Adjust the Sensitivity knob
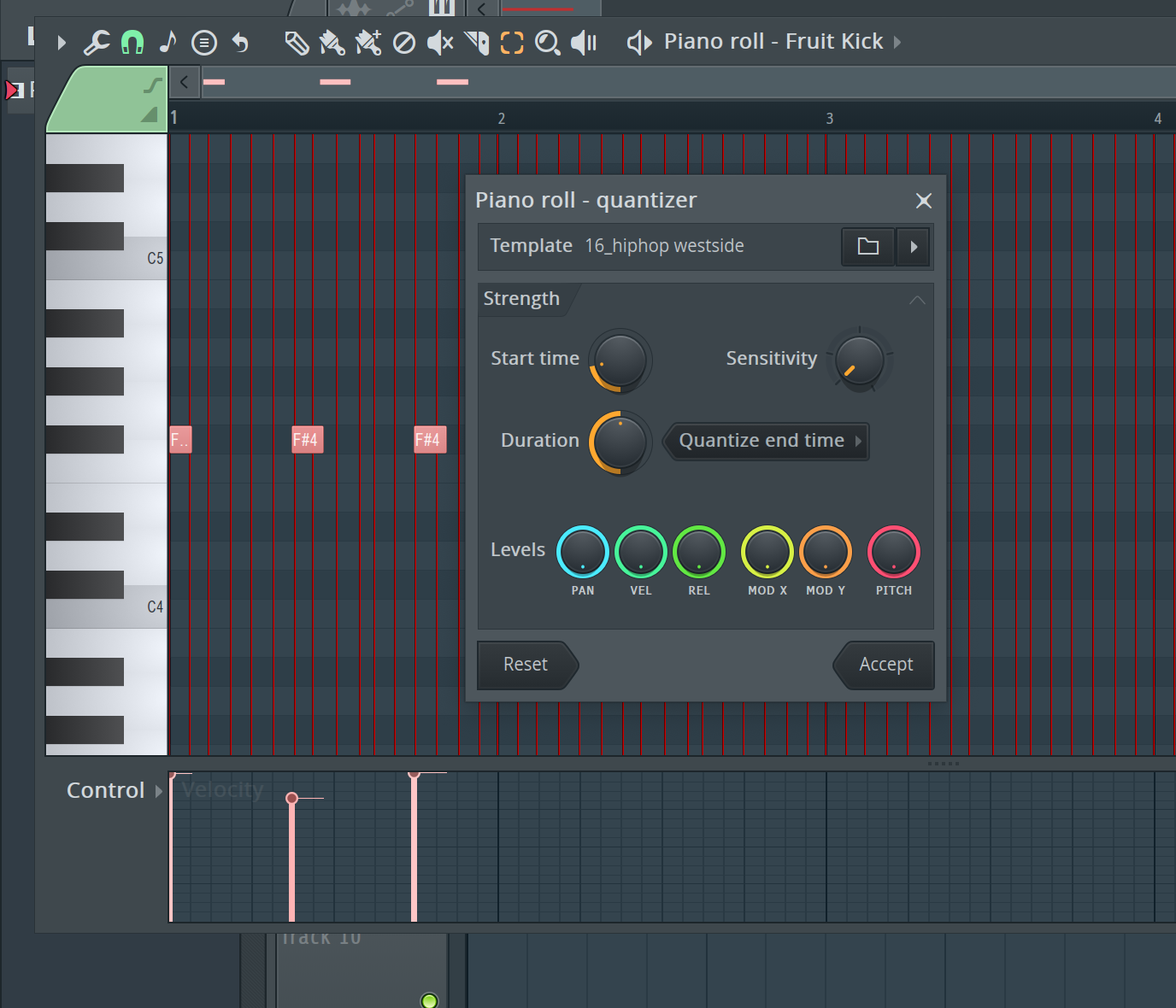This screenshot has width=1176, height=1008. pyautogui.click(x=859, y=360)
